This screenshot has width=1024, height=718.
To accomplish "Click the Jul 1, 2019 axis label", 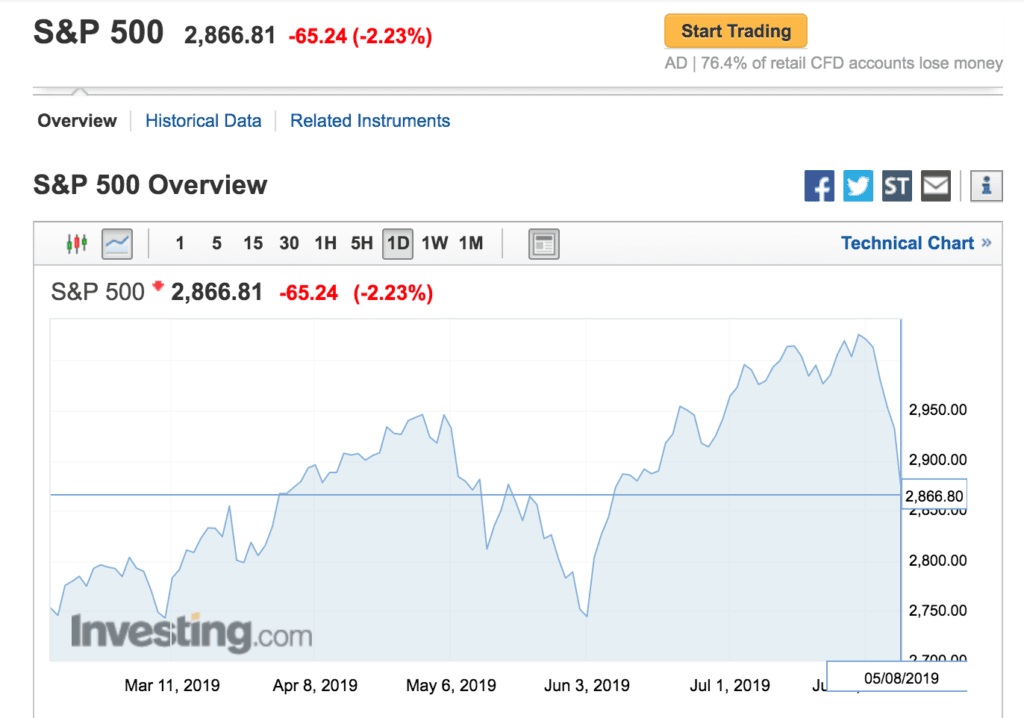I will [729, 685].
